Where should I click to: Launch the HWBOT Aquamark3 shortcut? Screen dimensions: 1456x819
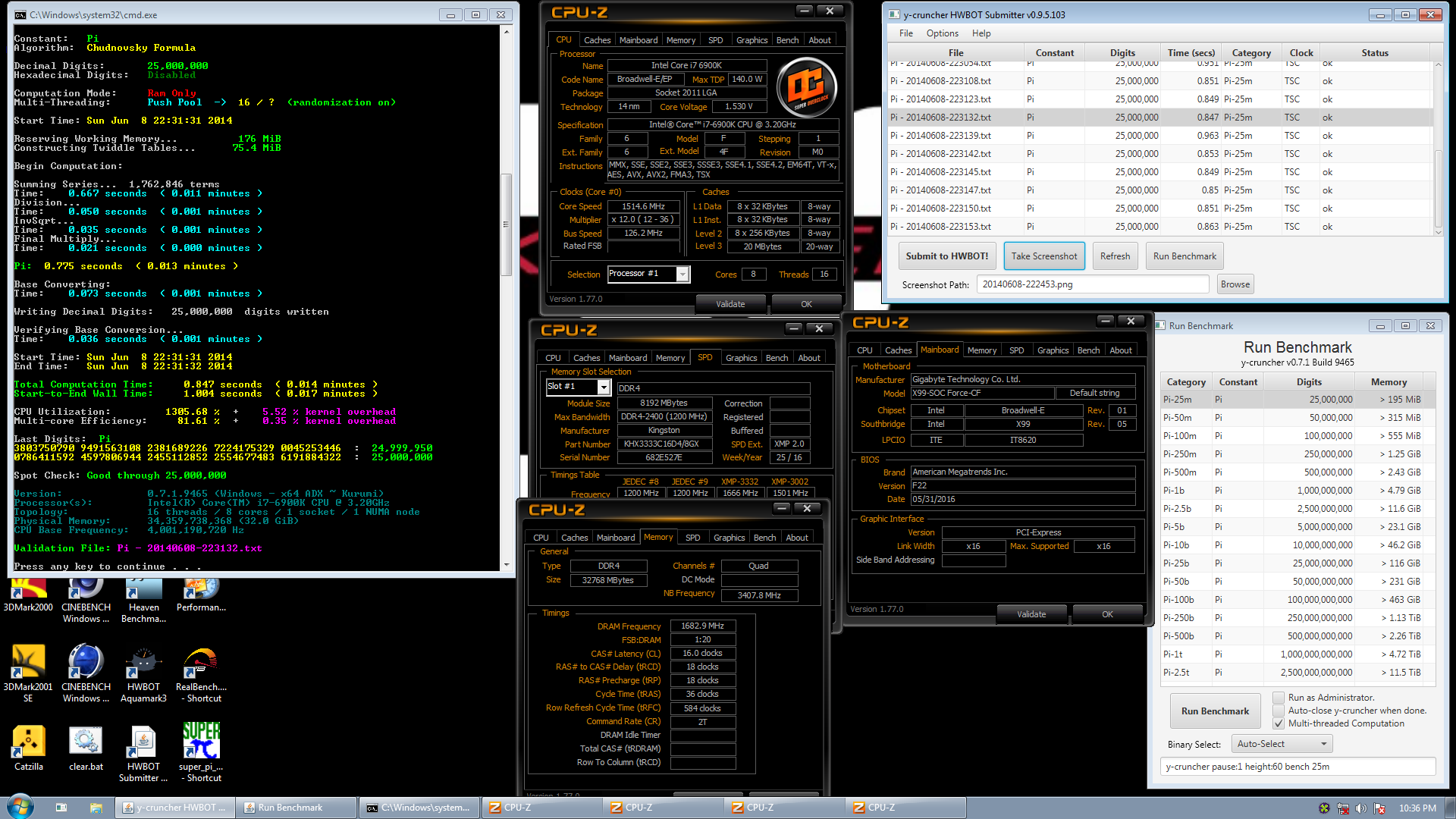coord(143,673)
